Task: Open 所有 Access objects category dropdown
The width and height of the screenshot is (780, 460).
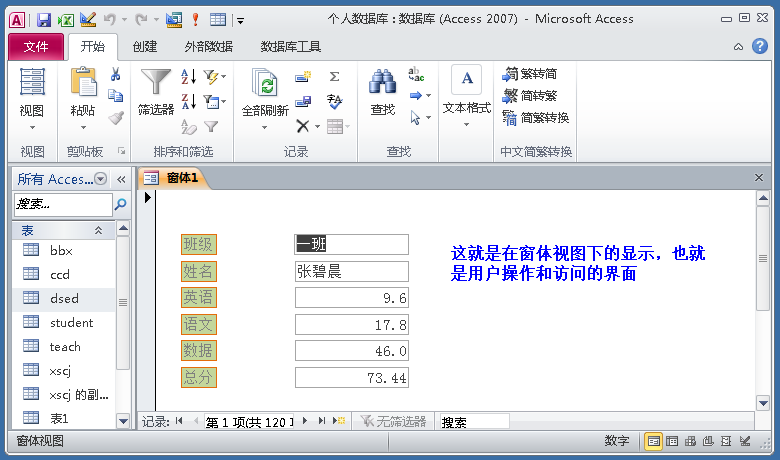Action: click(100, 179)
